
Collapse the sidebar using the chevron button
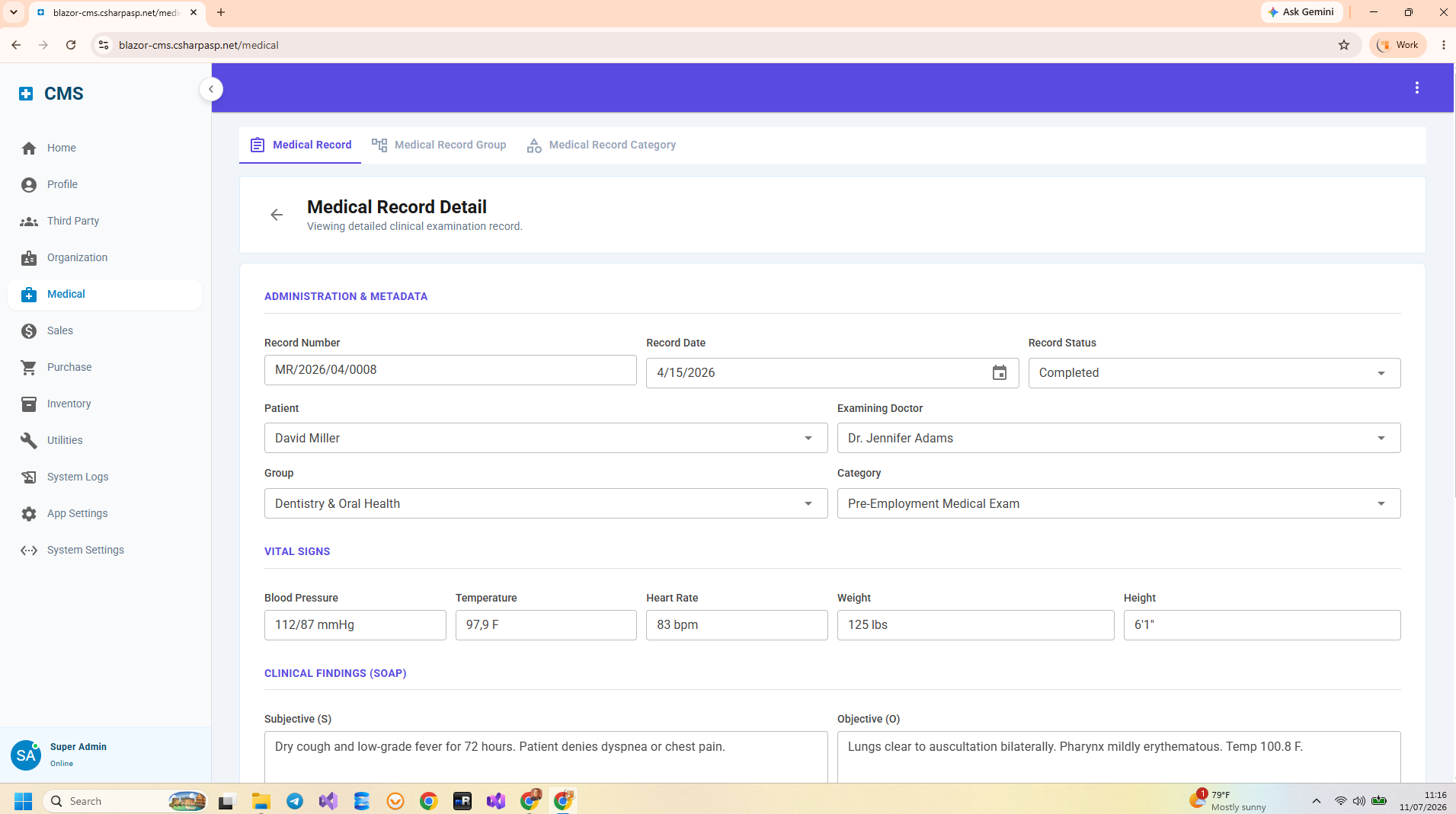tap(211, 89)
